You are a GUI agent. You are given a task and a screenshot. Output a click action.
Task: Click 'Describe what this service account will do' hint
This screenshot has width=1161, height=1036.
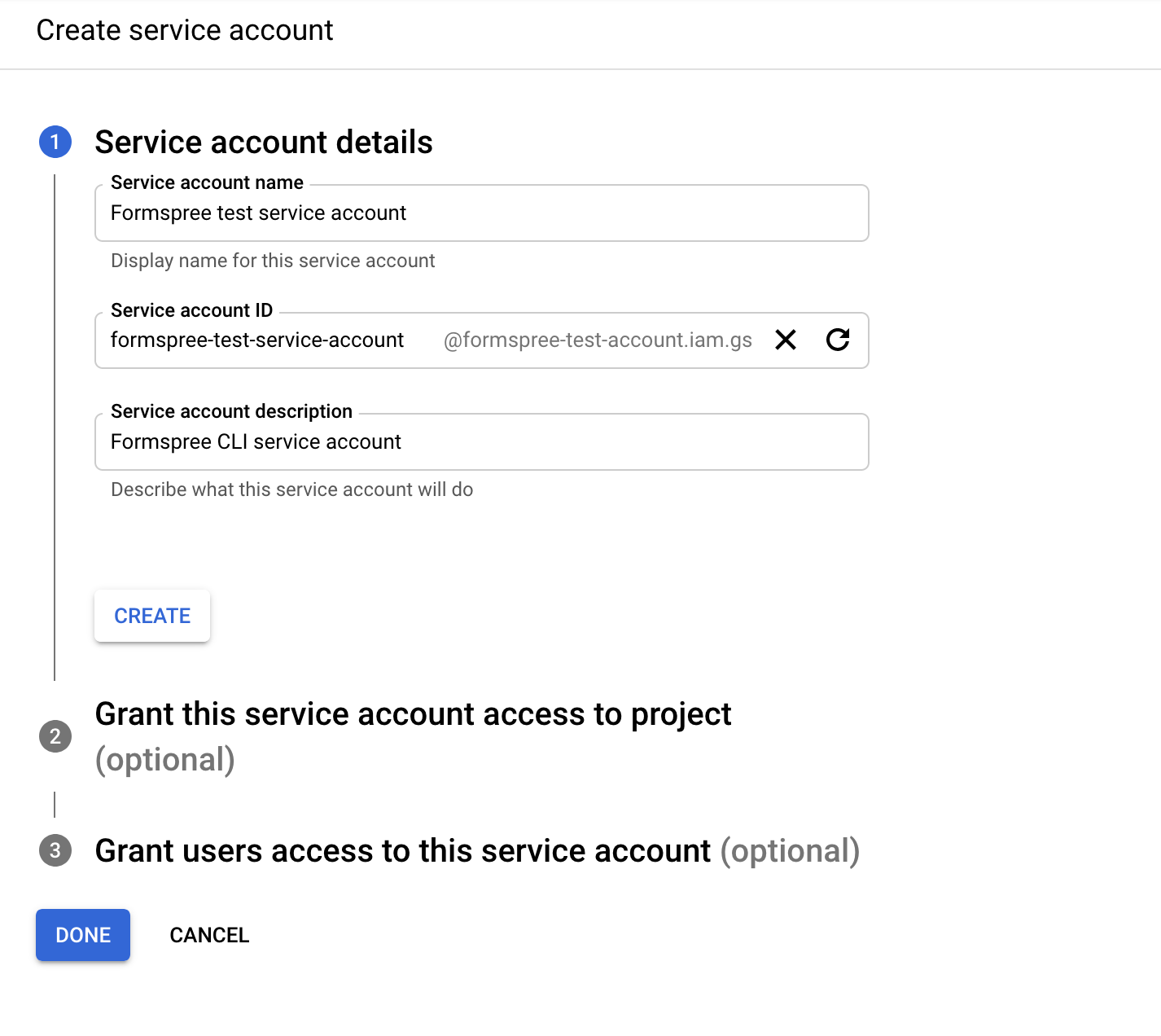tap(291, 489)
